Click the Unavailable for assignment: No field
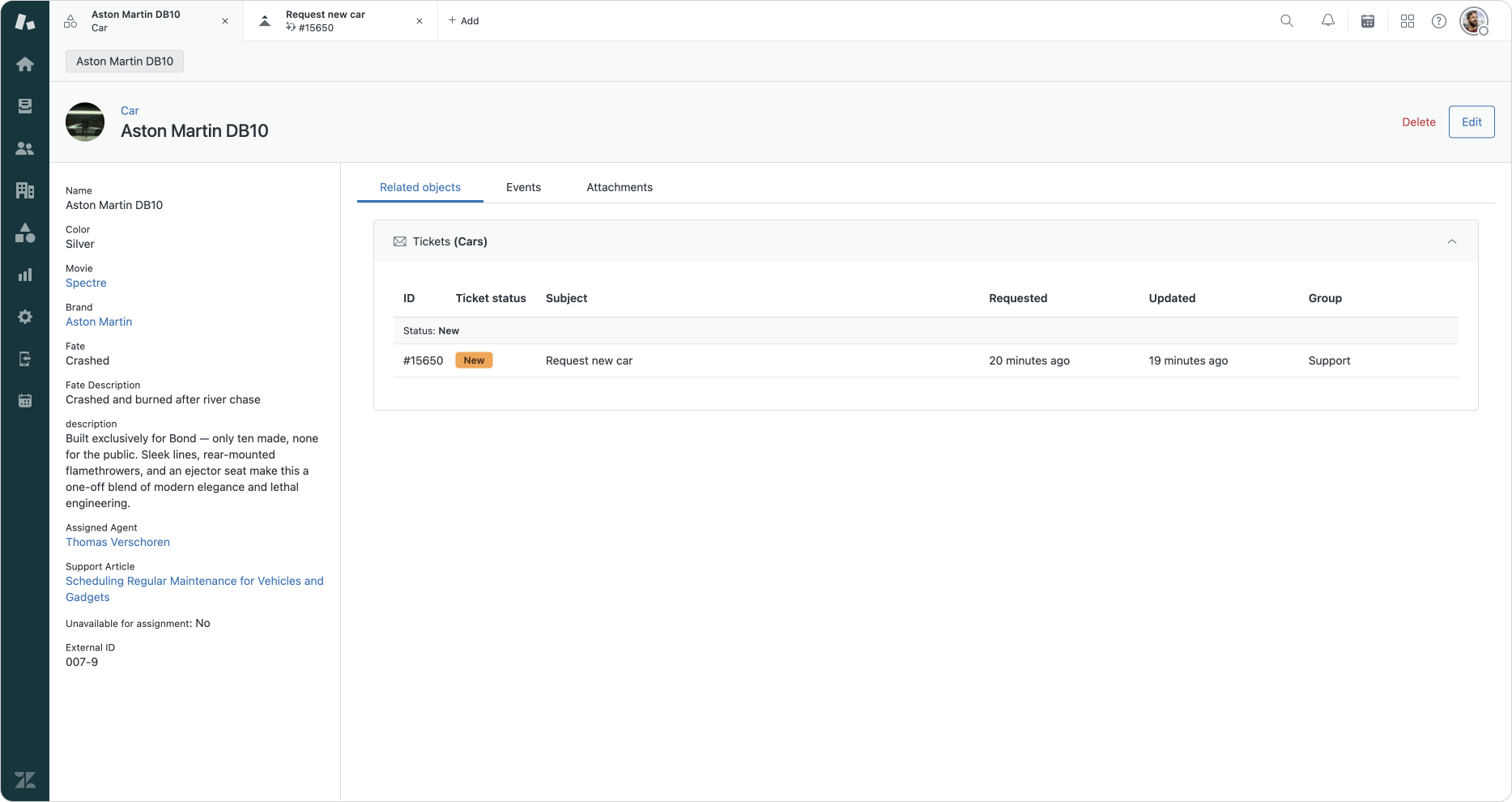1512x802 pixels. [x=138, y=623]
